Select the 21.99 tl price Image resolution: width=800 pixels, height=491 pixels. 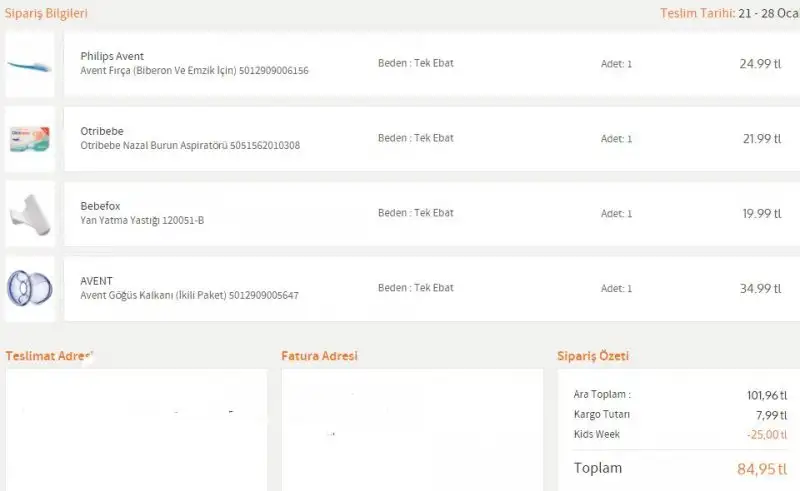tap(762, 139)
